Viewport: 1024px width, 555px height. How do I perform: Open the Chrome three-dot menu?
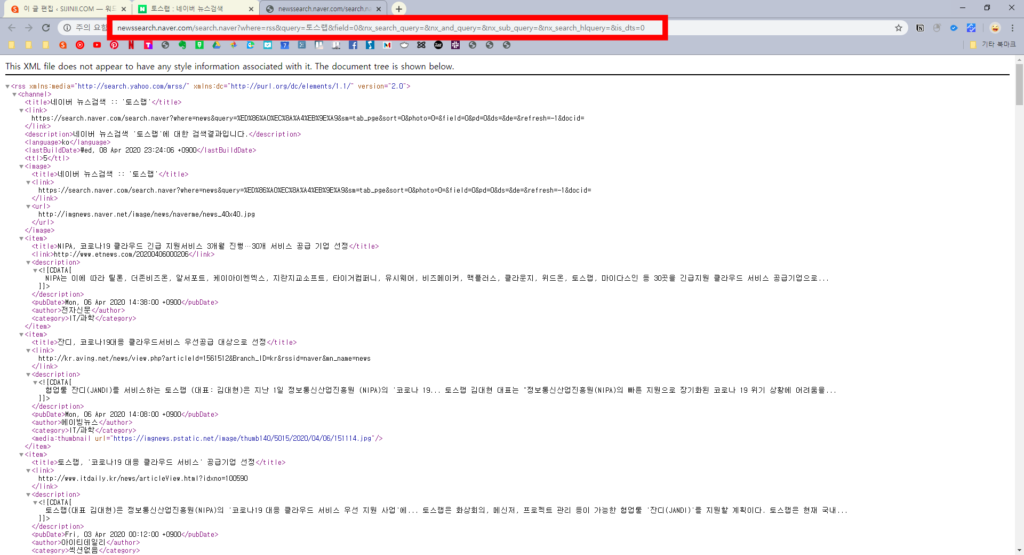click(x=1012, y=28)
